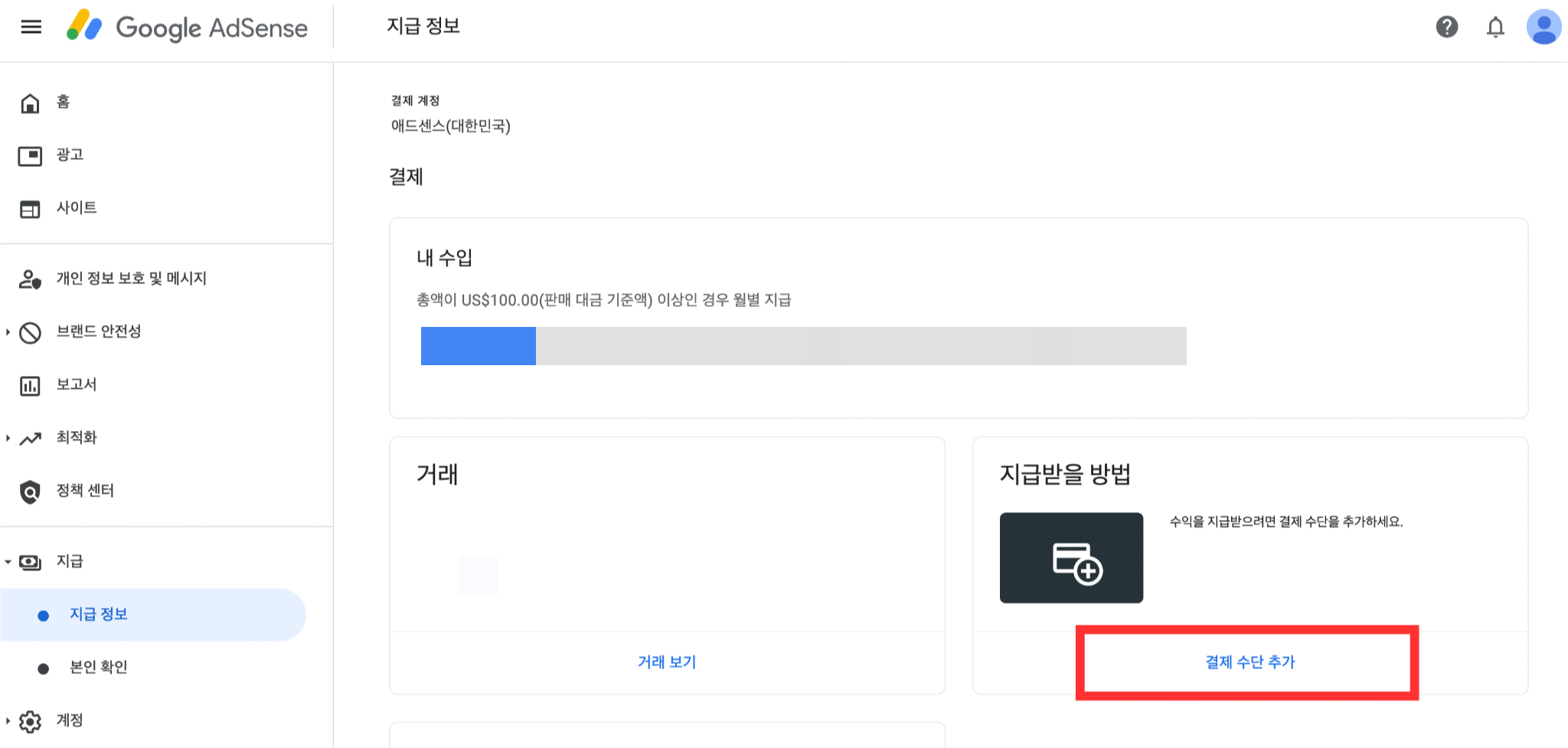Viewport: 1568px width, 748px height.
Task: Select the 지급 정보 radio bullet
Action: click(x=43, y=614)
